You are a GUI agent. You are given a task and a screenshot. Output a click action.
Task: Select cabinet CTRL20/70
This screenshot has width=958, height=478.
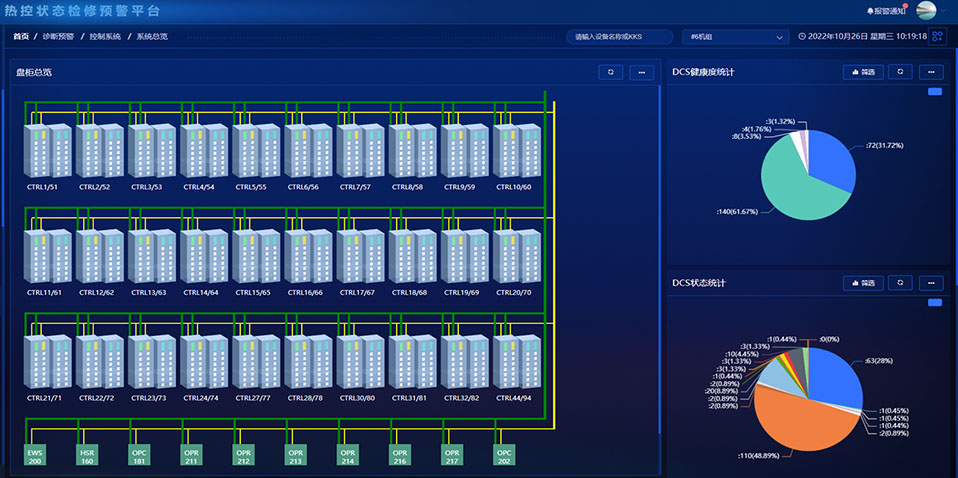(x=516, y=257)
